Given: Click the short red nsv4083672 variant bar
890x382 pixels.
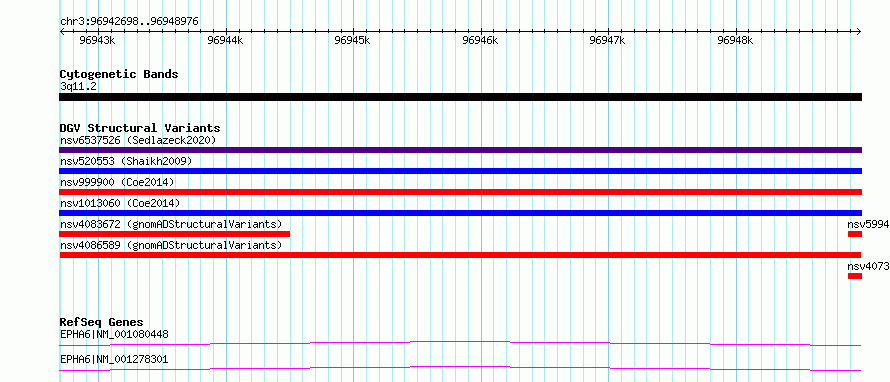Looking at the screenshot, I should pyautogui.click(x=174, y=234).
